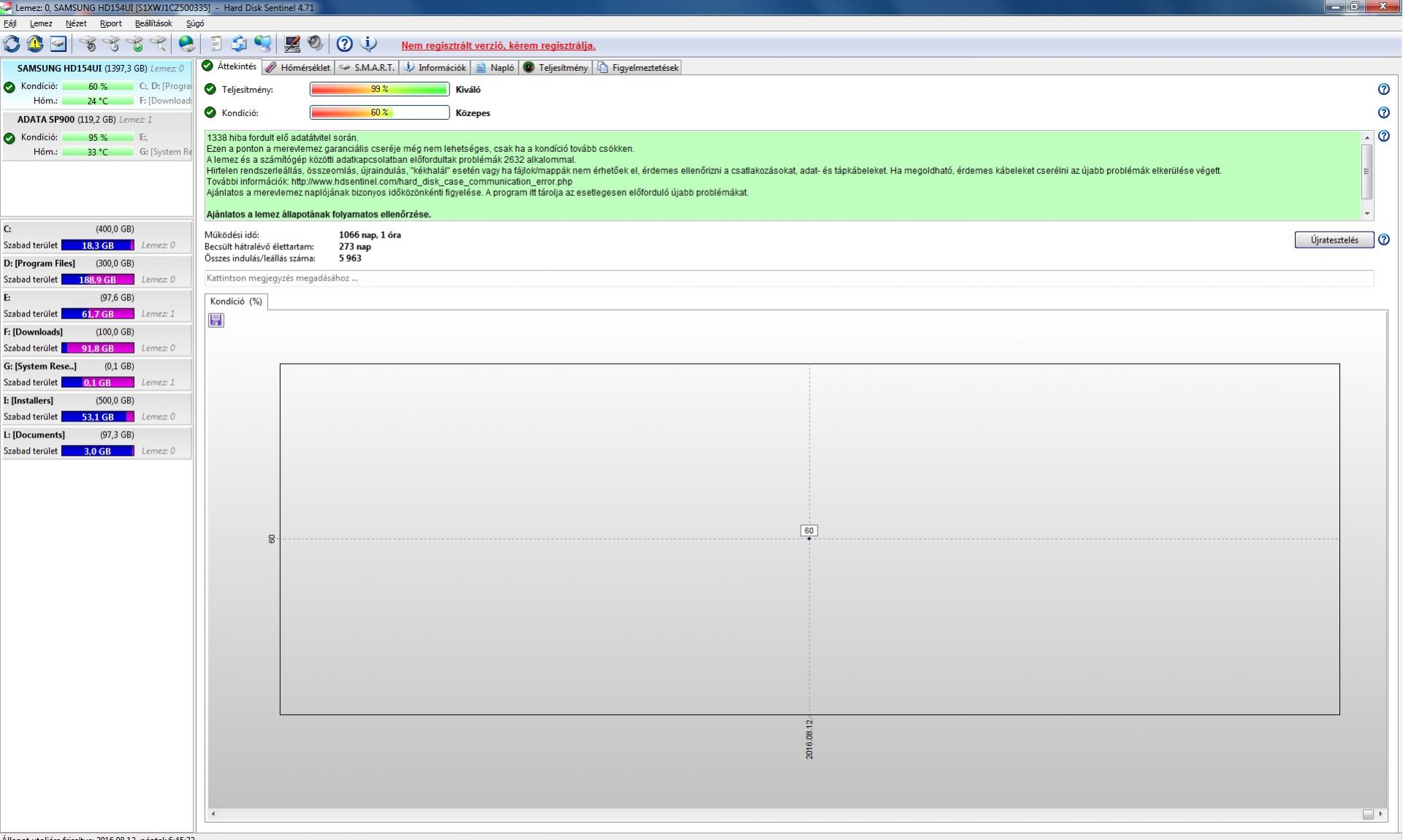Open the Riport menu
This screenshot has width=1403, height=840.
(x=110, y=23)
